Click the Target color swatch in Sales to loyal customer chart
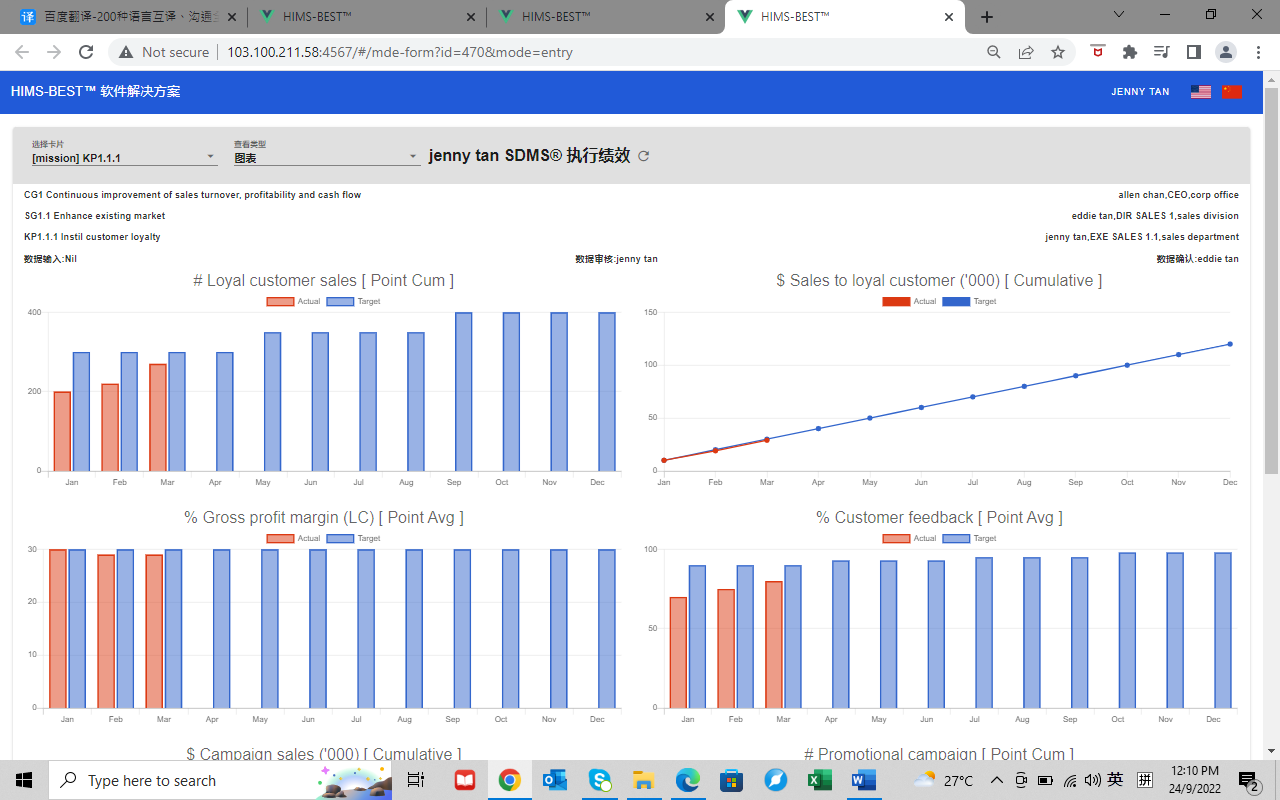Viewport: 1280px width, 800px height. [956, 301]
